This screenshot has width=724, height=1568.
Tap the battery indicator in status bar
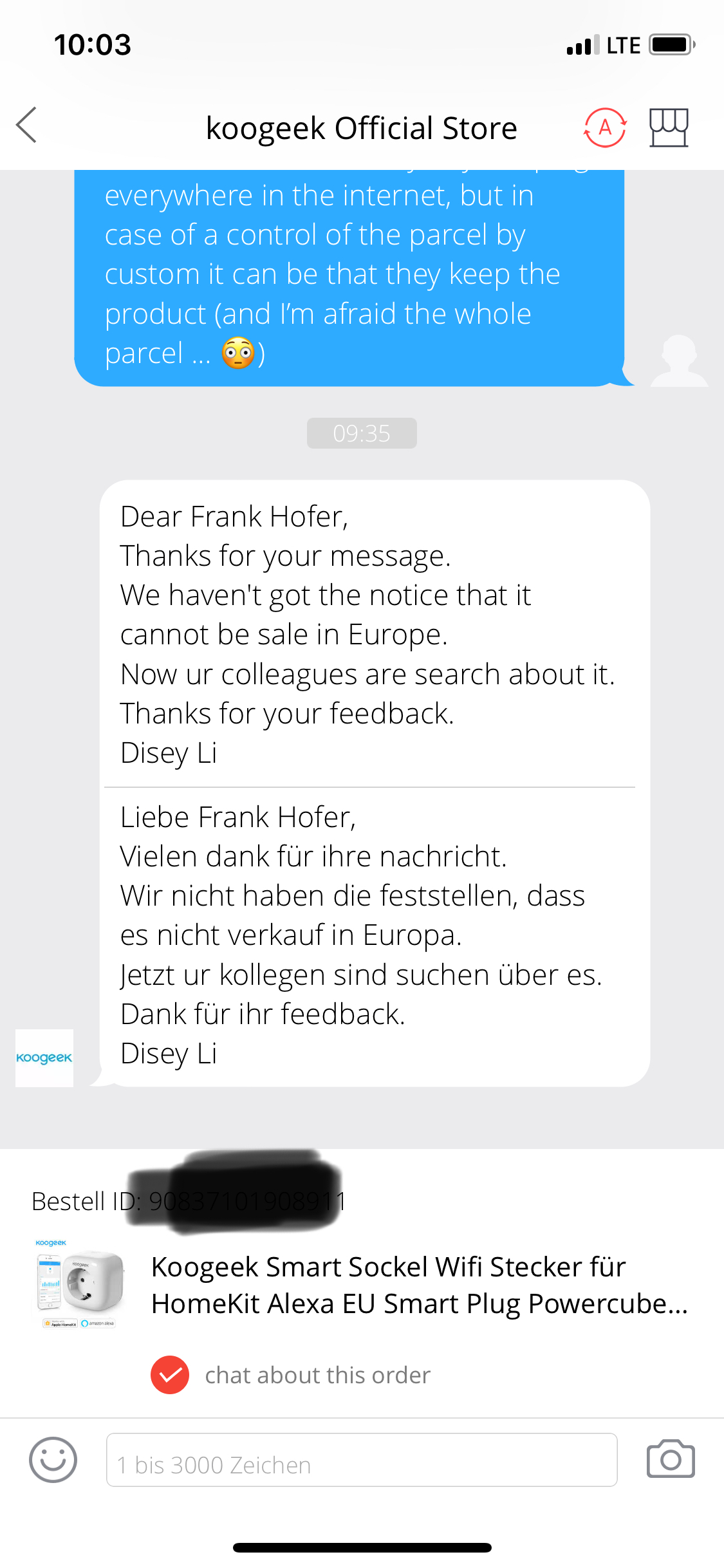(673, 45)
